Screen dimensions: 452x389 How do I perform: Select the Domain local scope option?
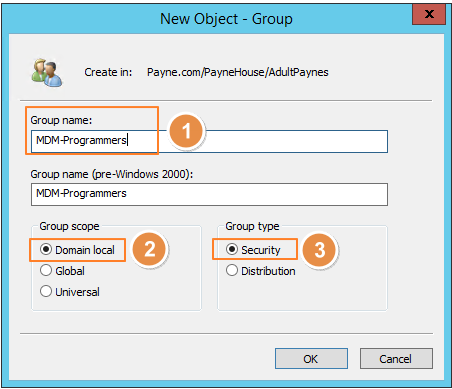pos(77,250)
